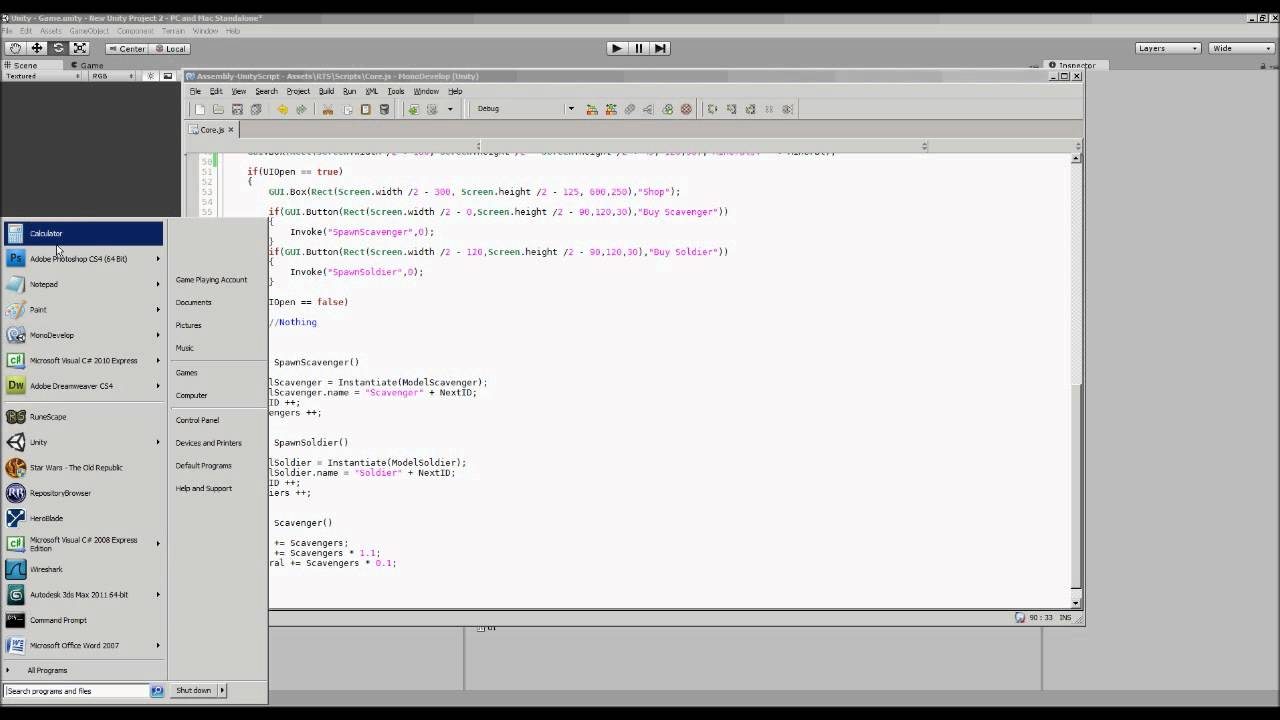Launch Microsoft Office Word 2007

click(x=78, y=645)
